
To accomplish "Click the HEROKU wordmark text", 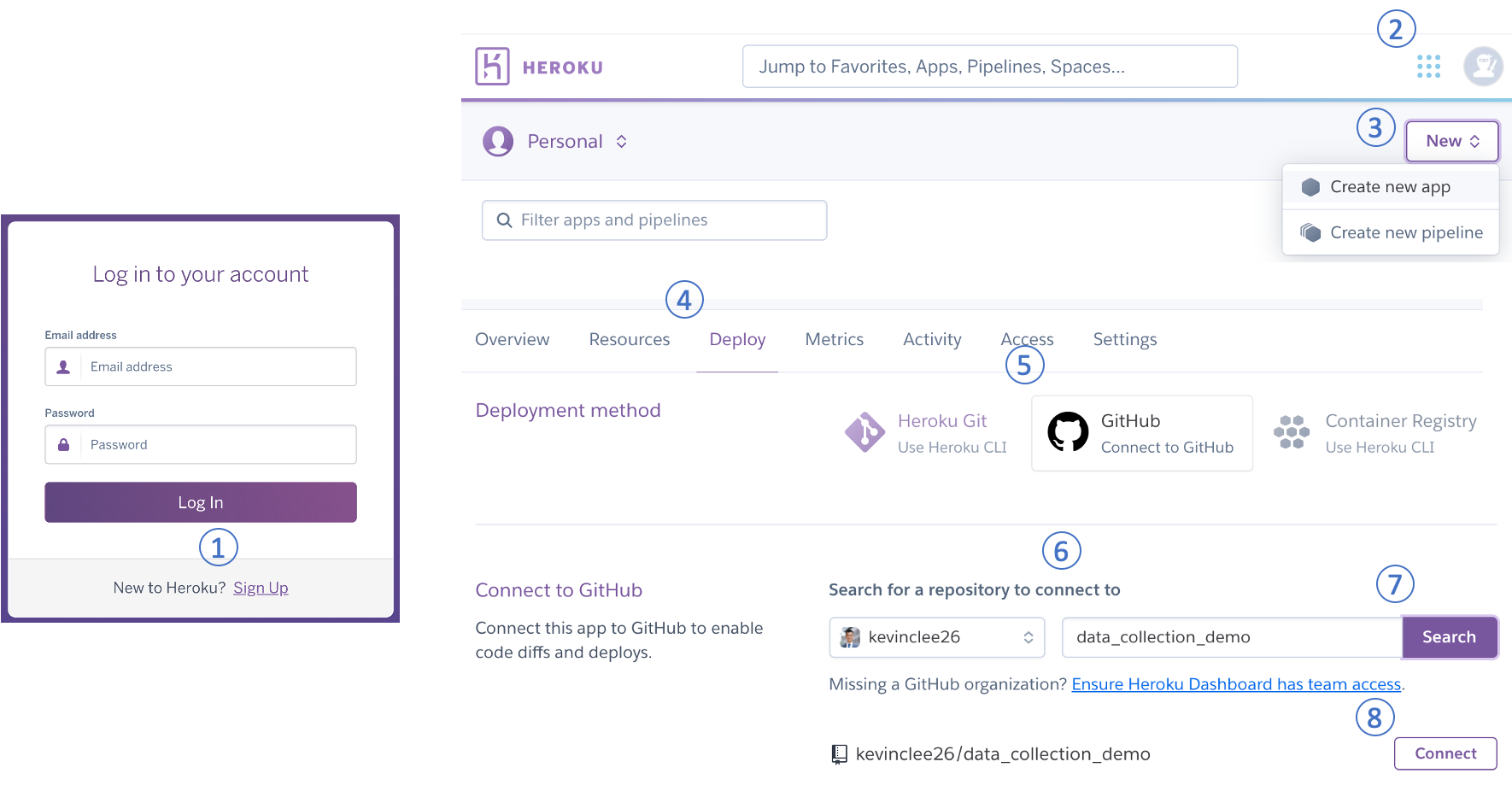I will [563, 67].
